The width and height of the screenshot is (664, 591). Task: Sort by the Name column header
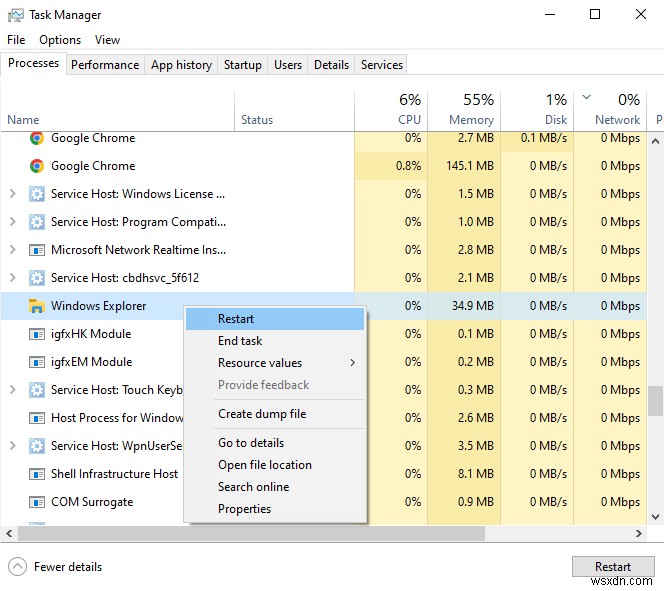pos(118,110)
